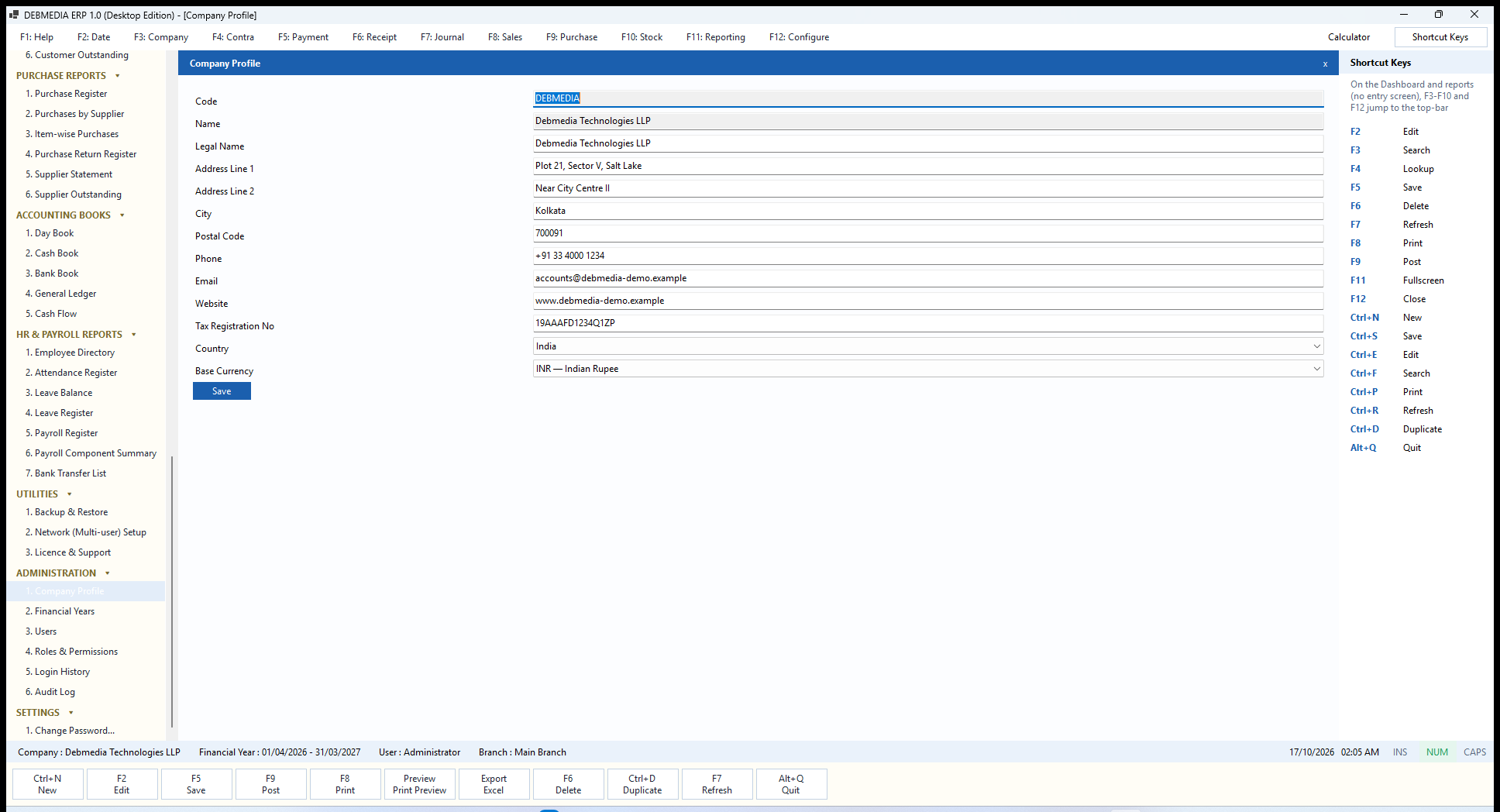
Task: Open the F12: Configure menu
Action: coord(799,37)
